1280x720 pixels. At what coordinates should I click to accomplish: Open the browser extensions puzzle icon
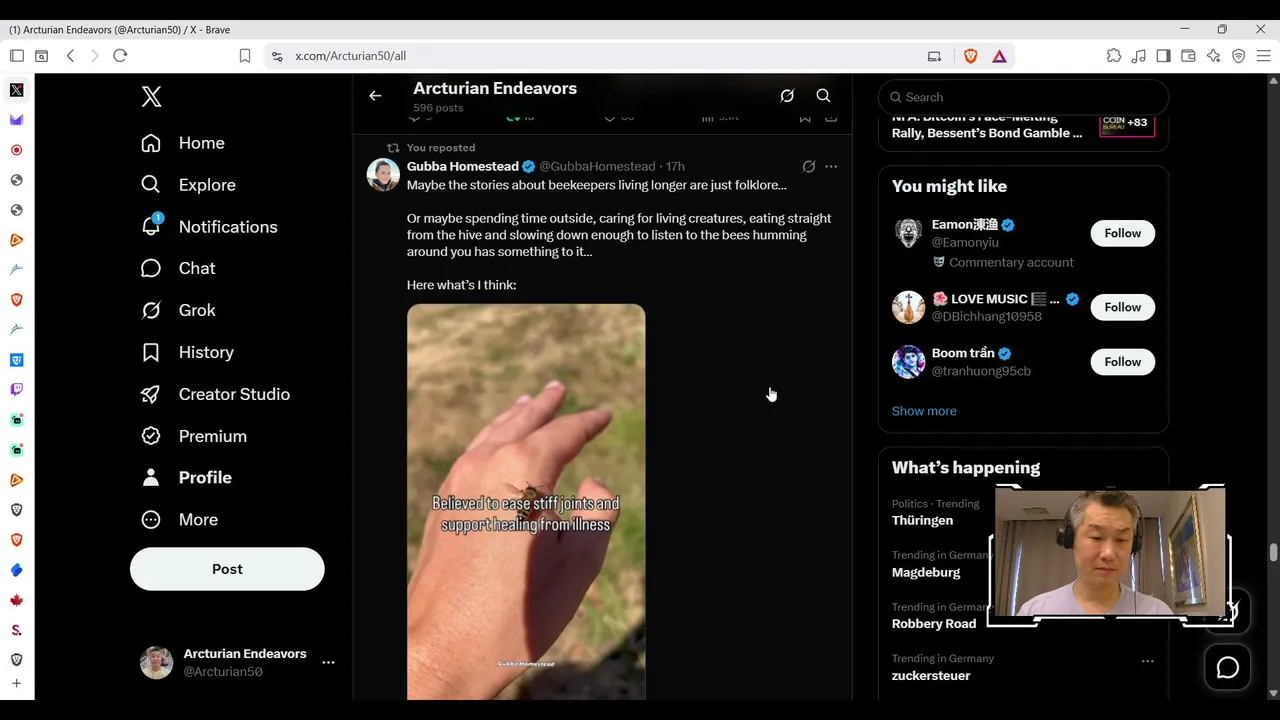[1114, 56]
